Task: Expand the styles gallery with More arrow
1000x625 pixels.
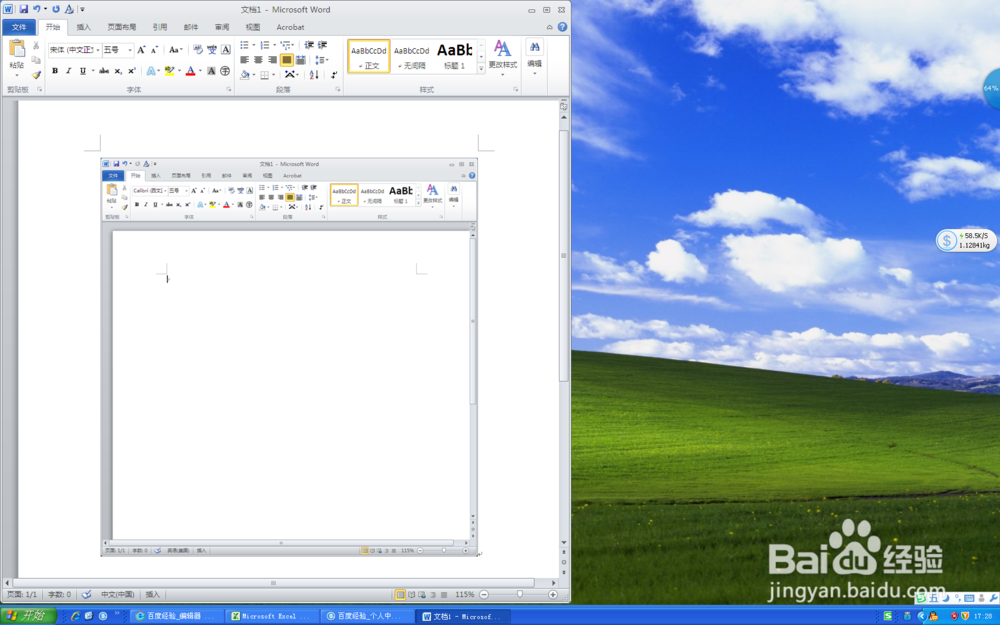Action: (481, 68)
